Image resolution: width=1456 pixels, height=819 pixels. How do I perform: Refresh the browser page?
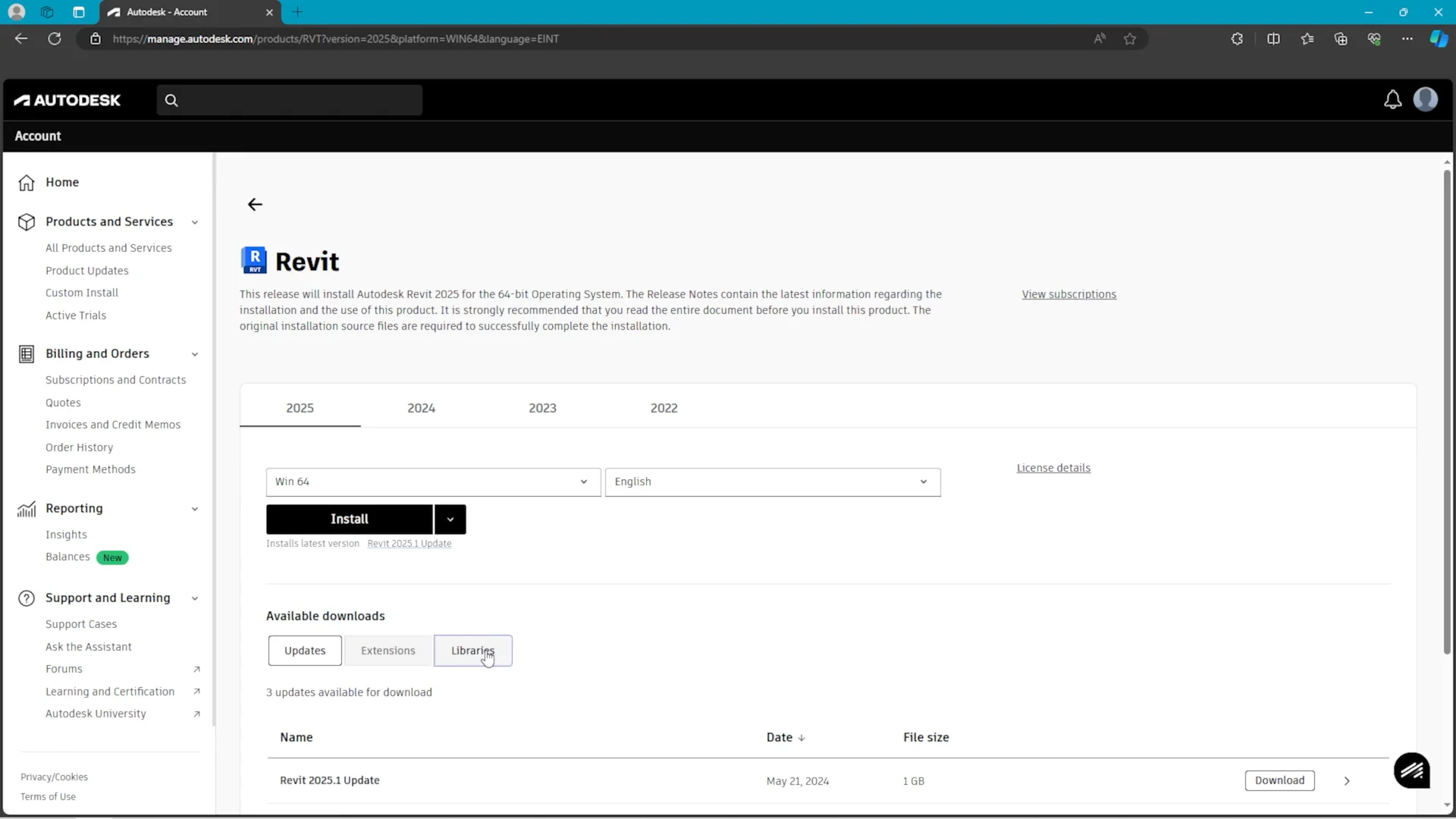[55, 39]
